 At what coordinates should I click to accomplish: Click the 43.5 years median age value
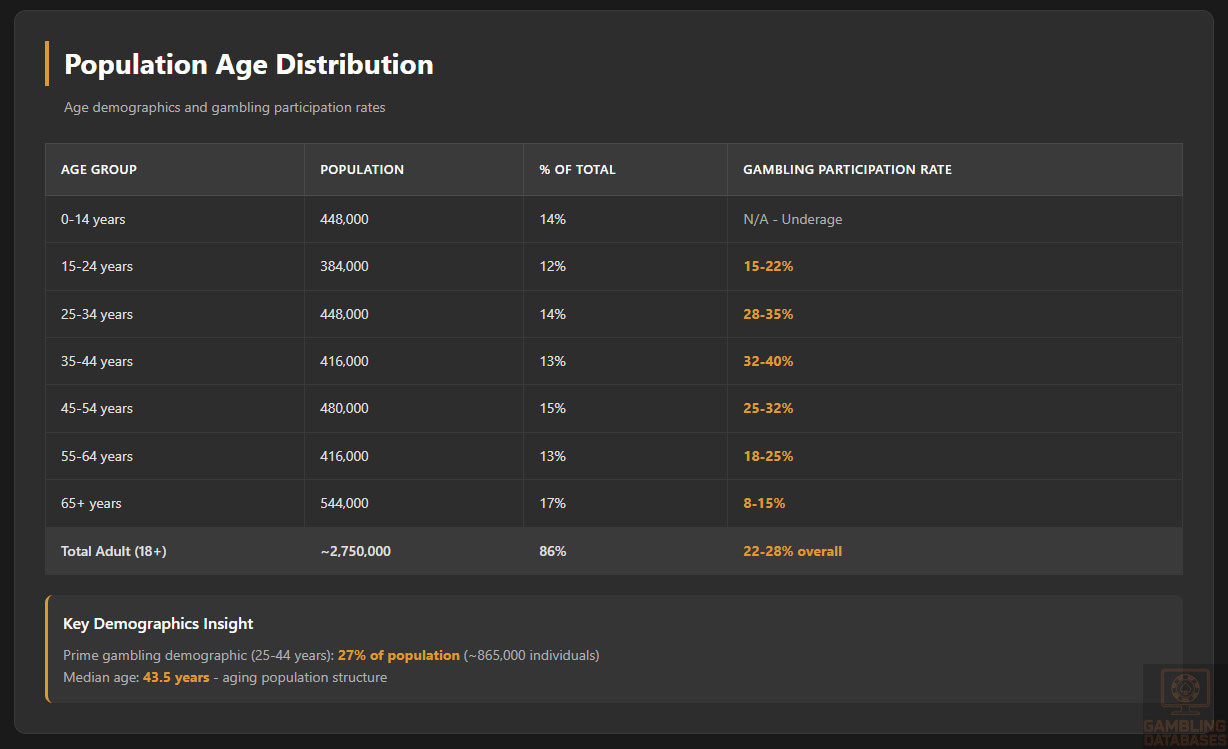pyautogui.click(x=176, y=677)
